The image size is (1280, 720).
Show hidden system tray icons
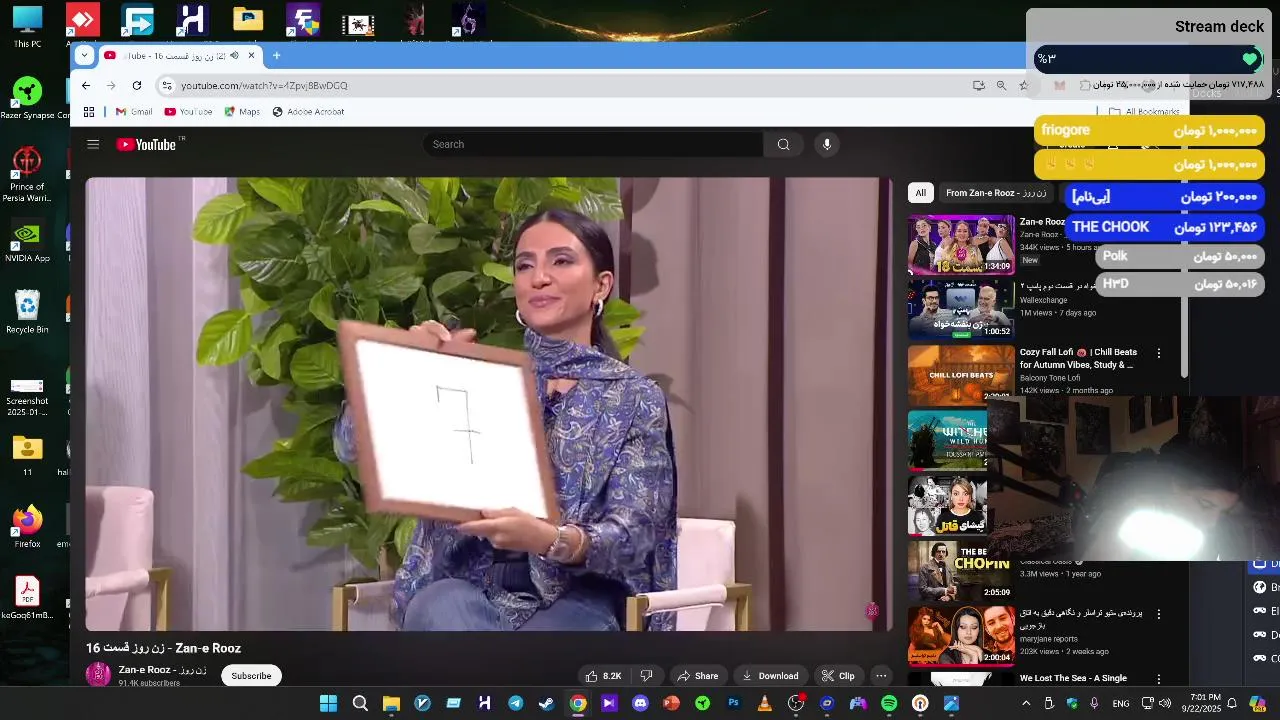point(1028,704)
